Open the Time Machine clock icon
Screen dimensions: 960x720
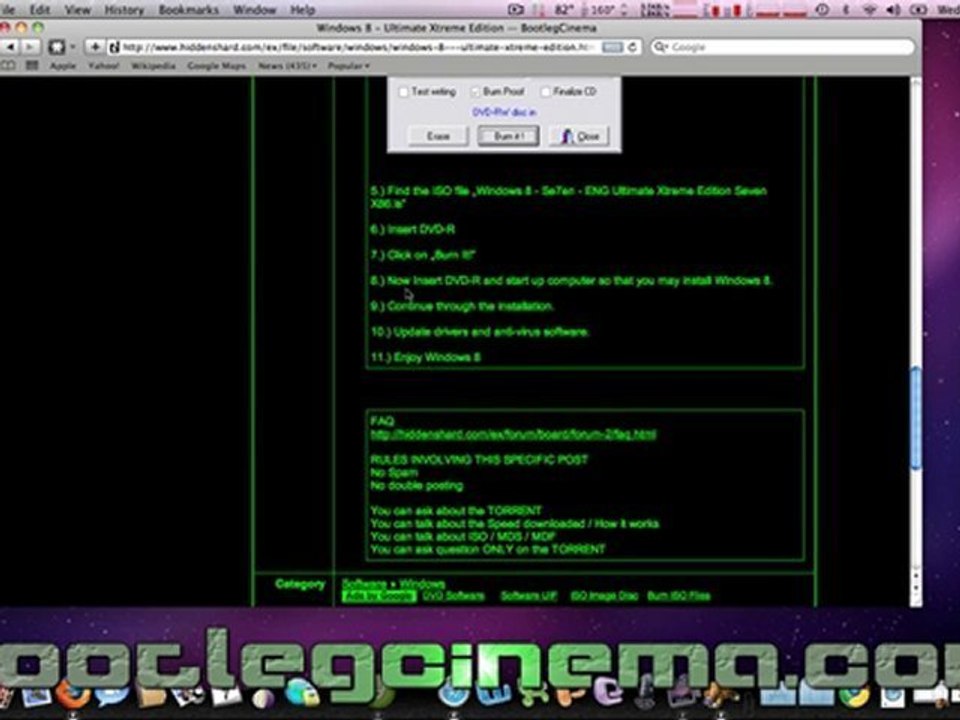[822, 10]
